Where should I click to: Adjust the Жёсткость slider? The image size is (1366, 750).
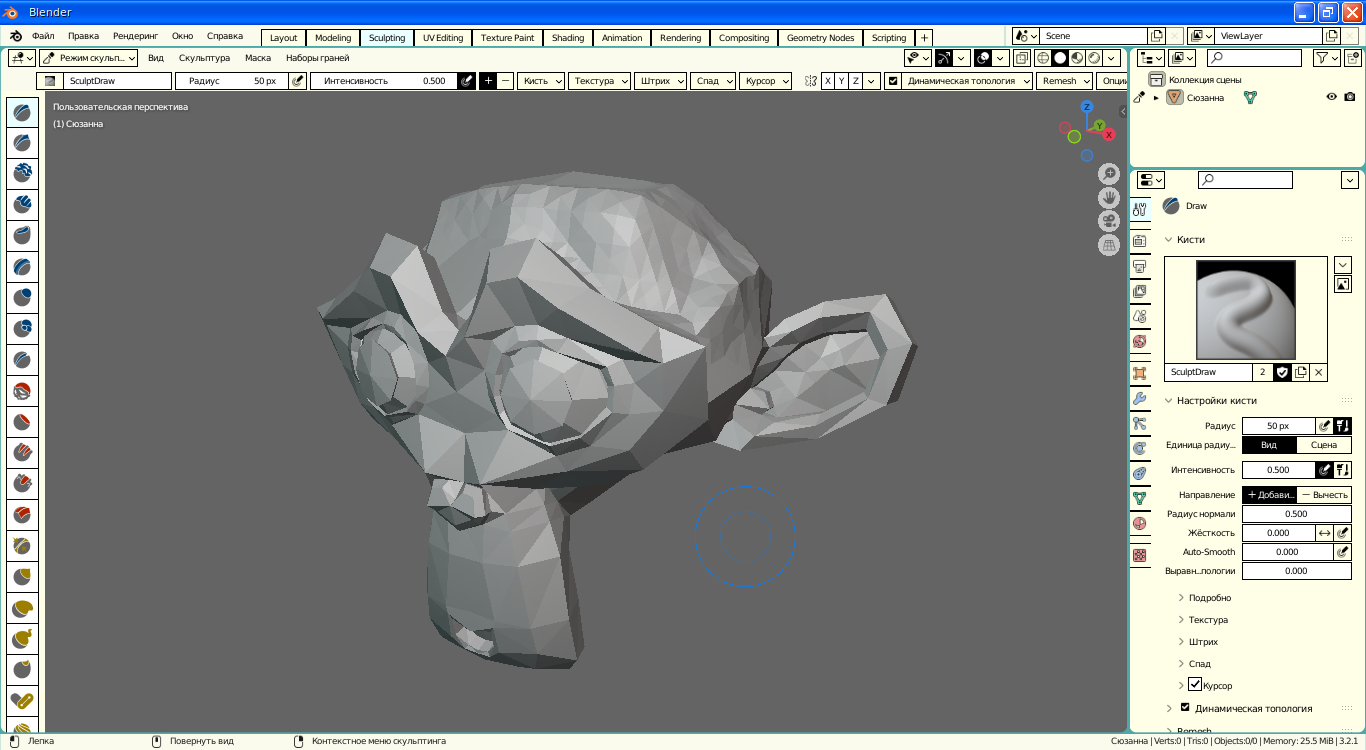(x=1278, y=533)
